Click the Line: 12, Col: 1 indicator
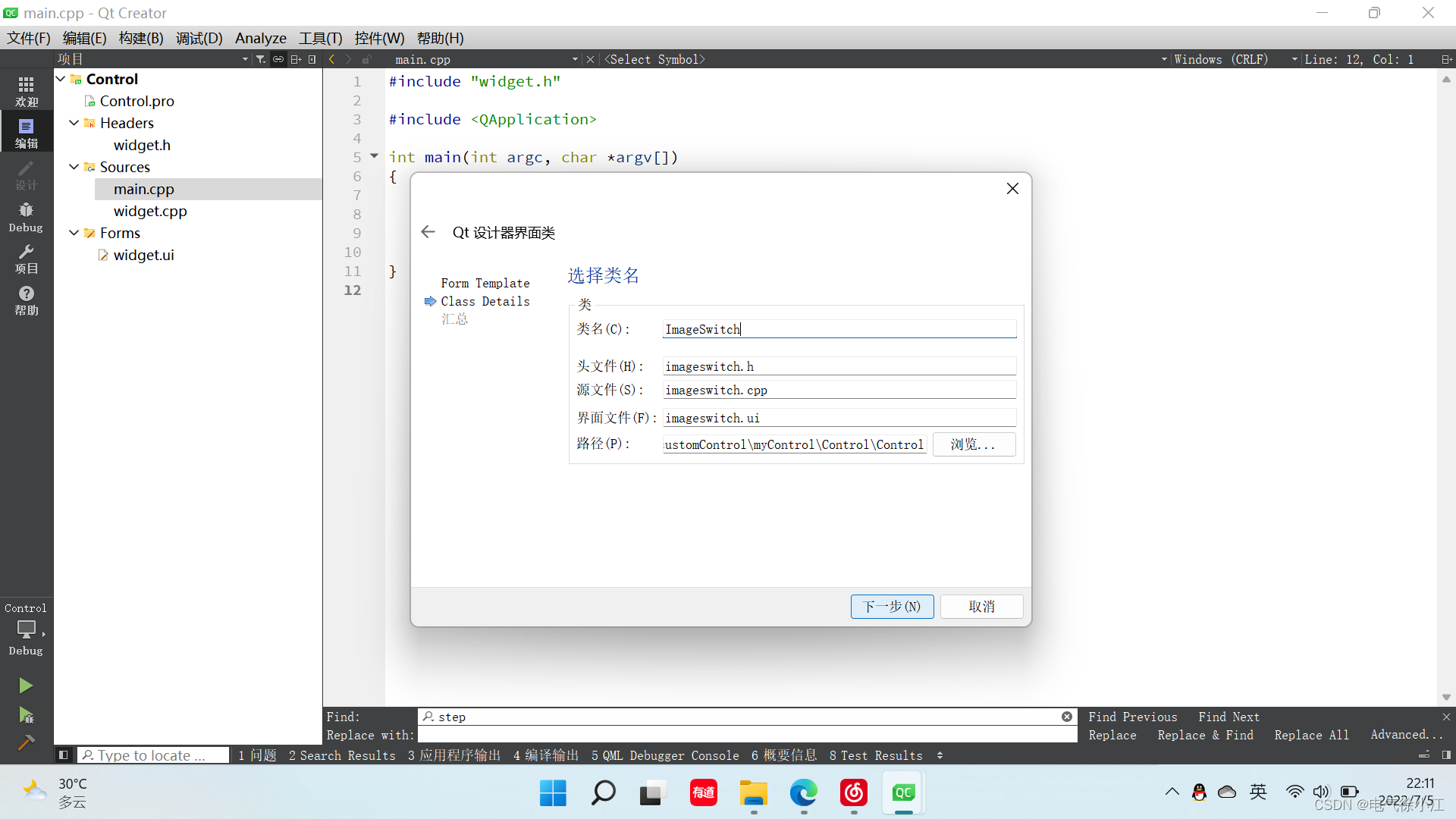 1359,59
